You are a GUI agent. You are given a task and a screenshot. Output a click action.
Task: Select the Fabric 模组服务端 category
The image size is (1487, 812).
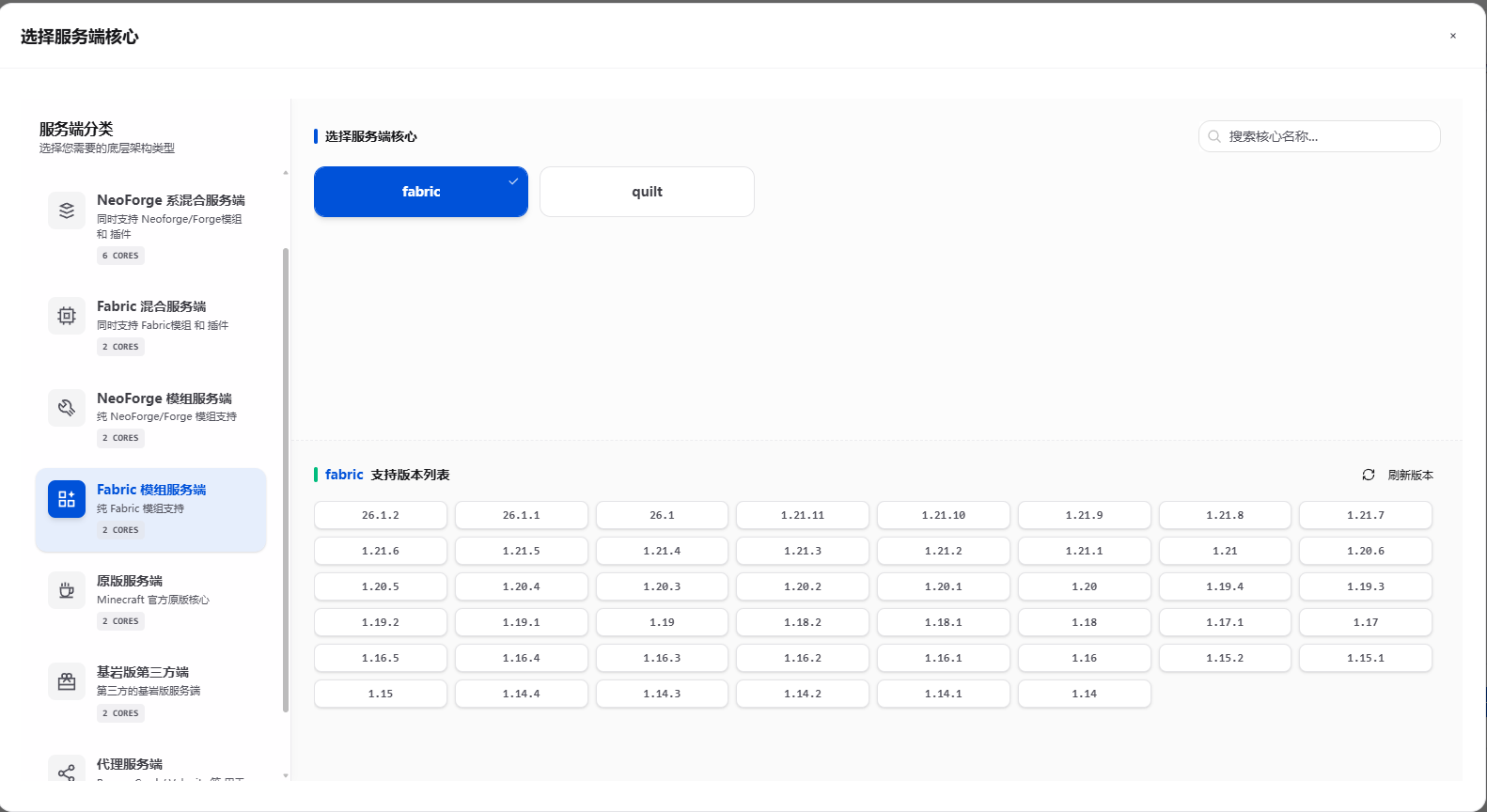(150, 509)
